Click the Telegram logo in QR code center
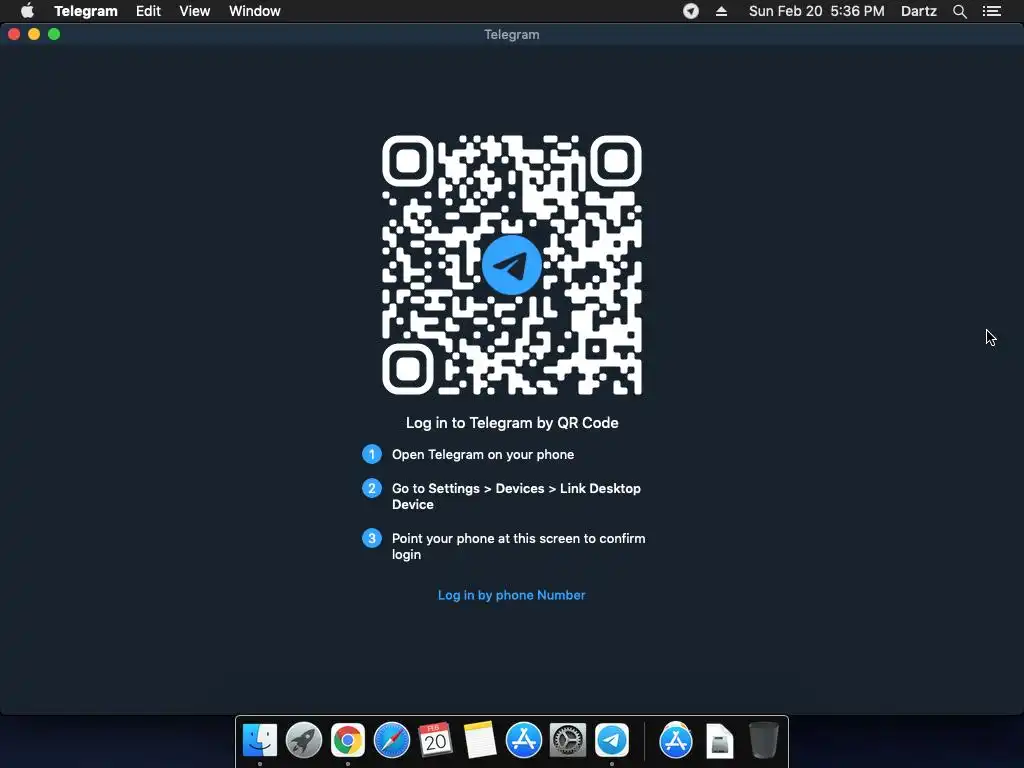Screen dimensions: 1024x768 pos(512,265)
